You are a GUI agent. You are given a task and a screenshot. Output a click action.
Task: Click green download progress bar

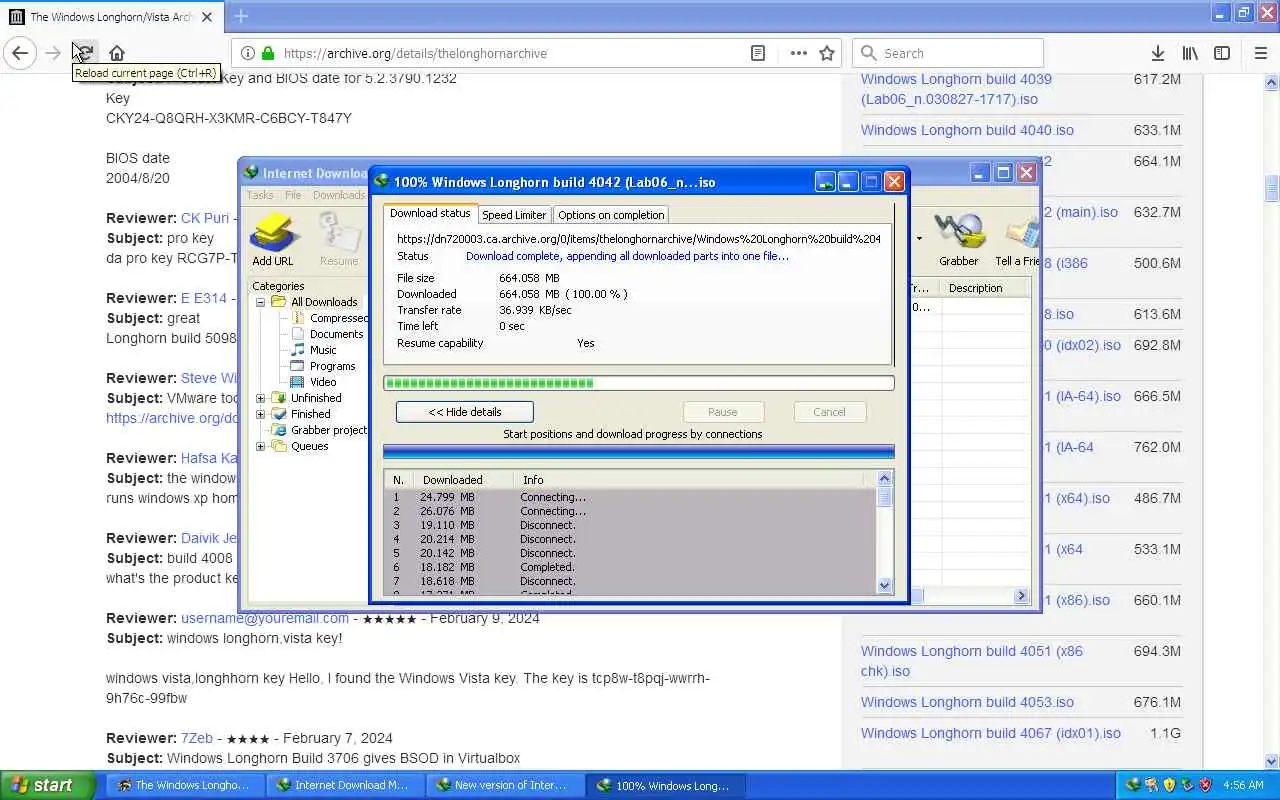639,383
